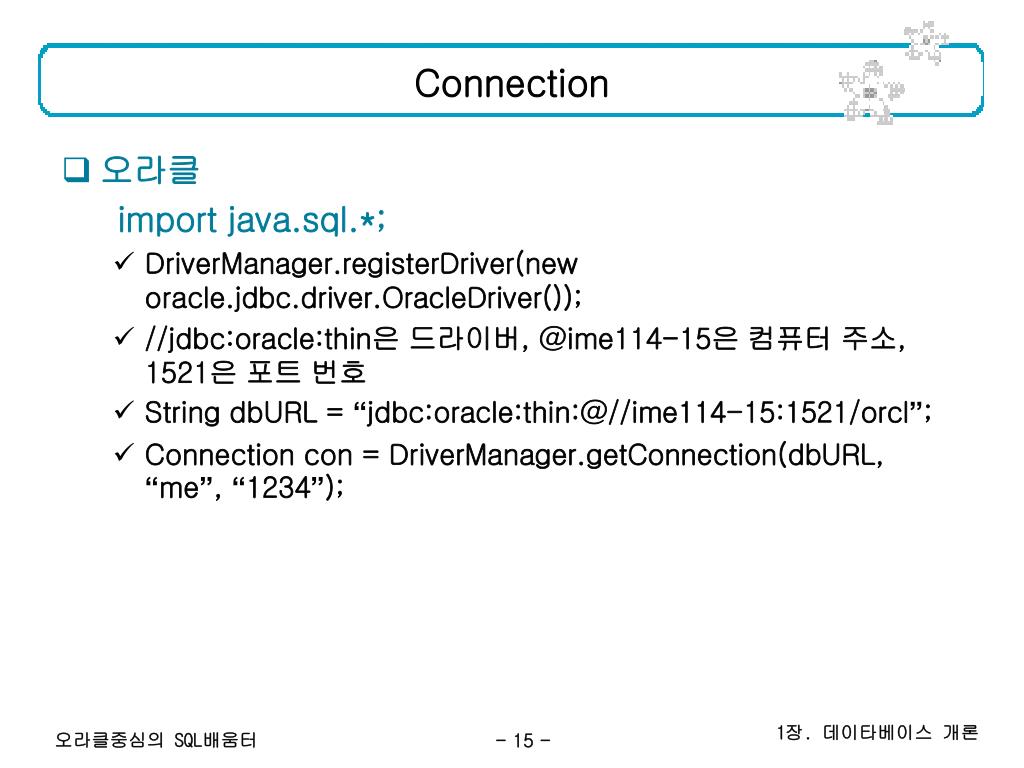The height and width of the screenshot is (768, 1024).
Task: Click the text "DriverManager.registerDriver(new"
Action: pyautogui.click(x=361, y=264)
